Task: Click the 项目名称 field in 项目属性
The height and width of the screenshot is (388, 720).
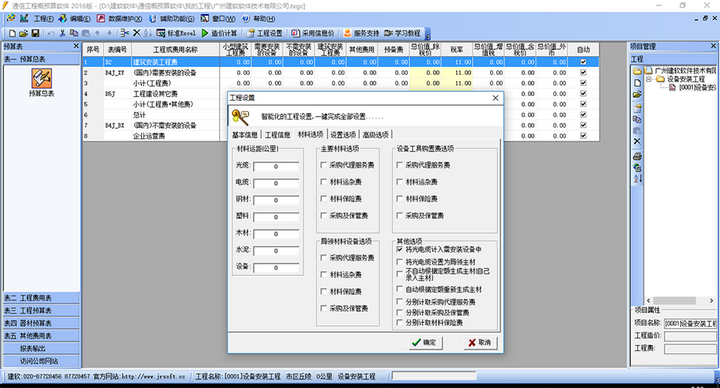Action: click(690, 323)
